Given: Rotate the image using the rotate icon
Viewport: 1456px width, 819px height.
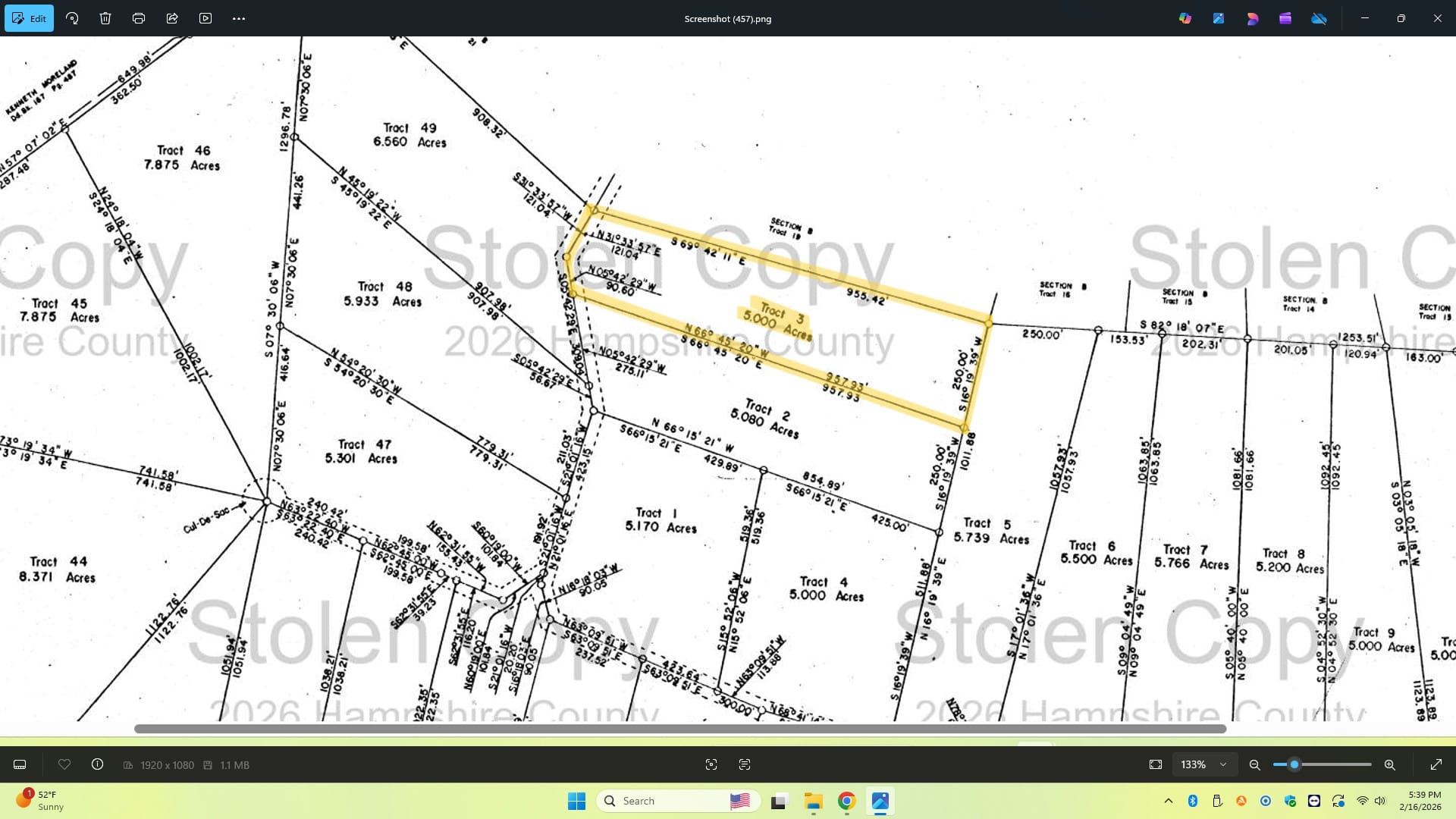Looking at the screenshot, I should click(x=72, y=18).
